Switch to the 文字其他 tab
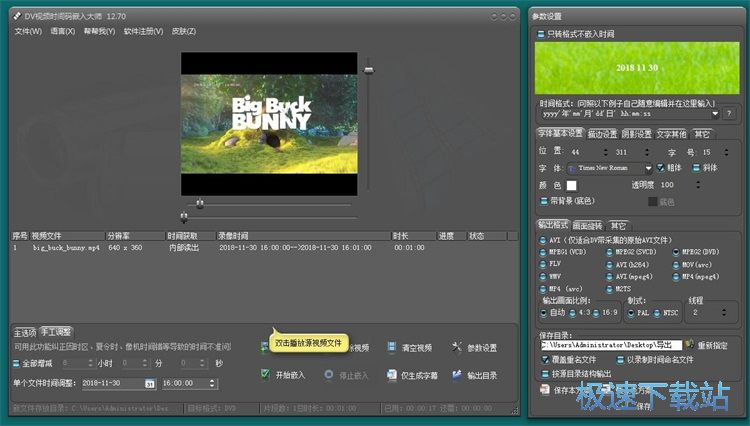The image size is (750, 426). coord(671,134)
